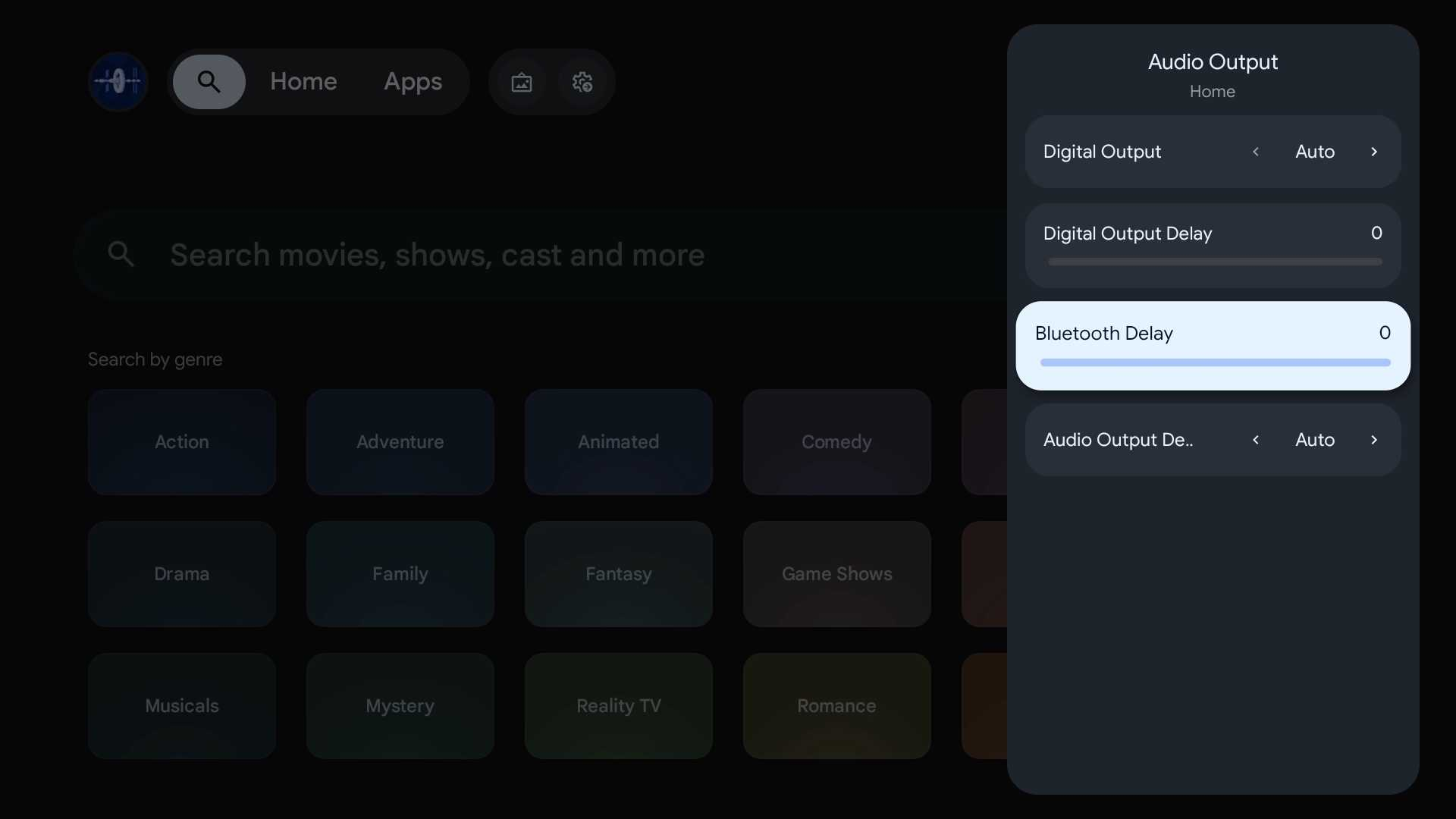The width and height of the screenshot is (1456, 819).
Task: Click the Audio Output De.. Auto value
Action: point(1315,440)
